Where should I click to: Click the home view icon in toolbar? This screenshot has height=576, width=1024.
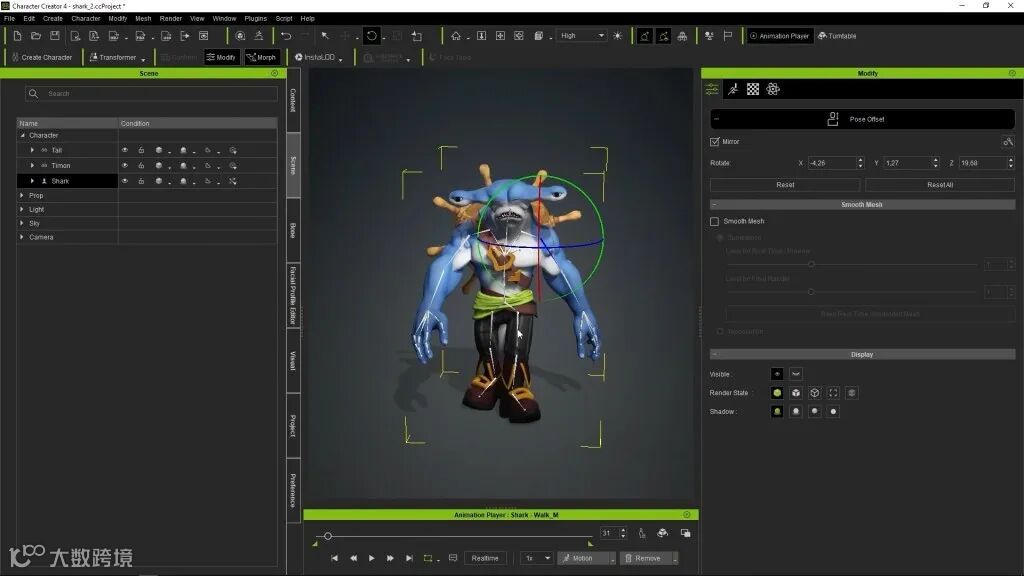[x=456, y=36]
